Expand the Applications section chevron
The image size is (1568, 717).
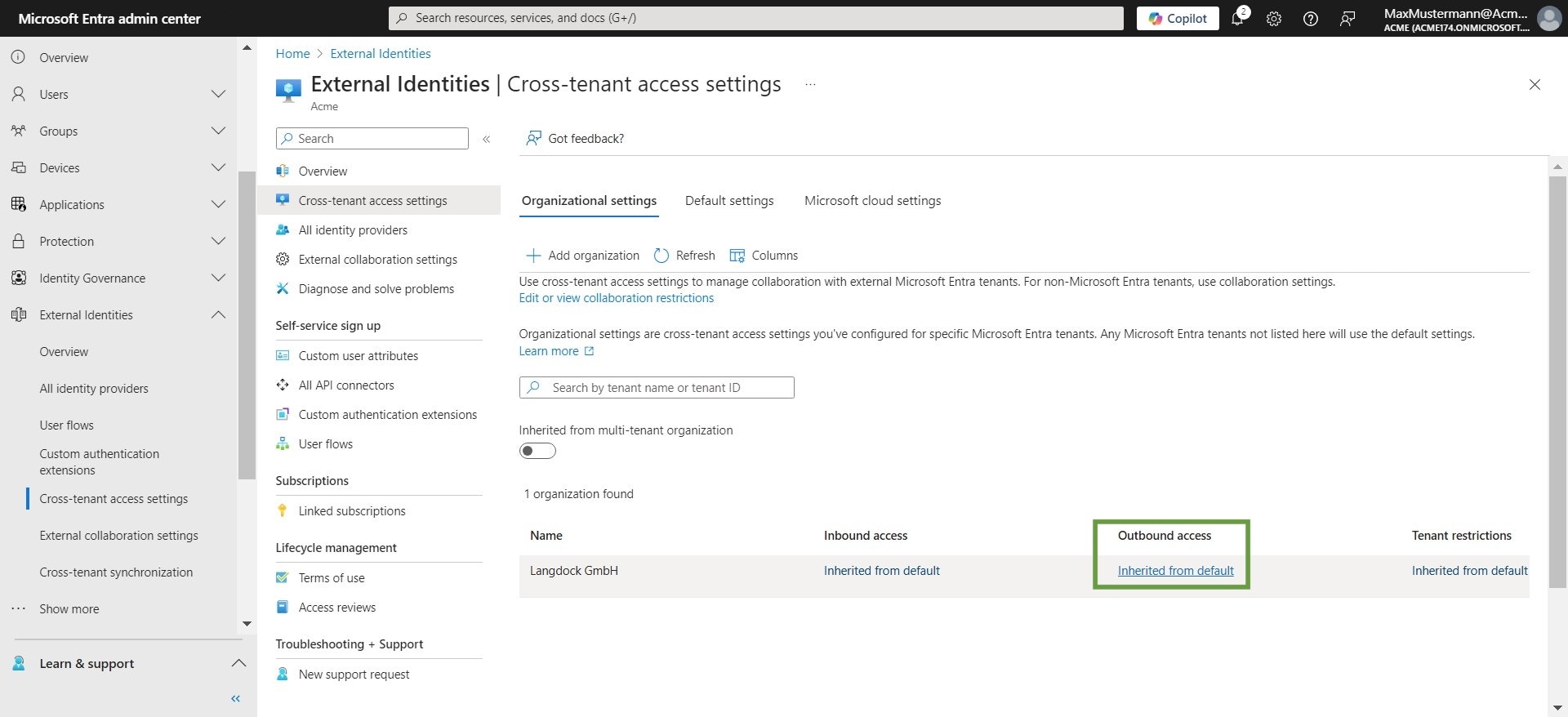[x=218, y=204]
